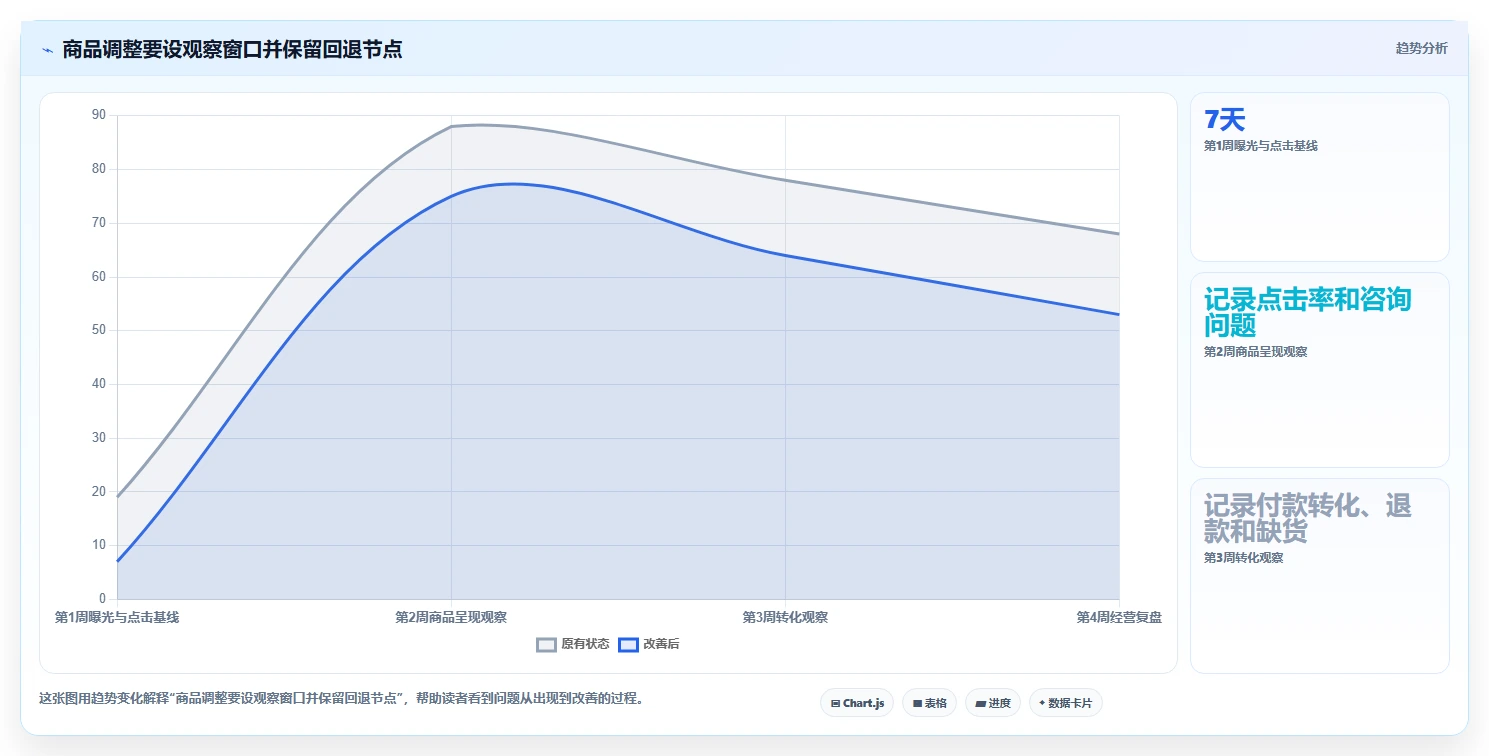Click the blue line point at week 3

(785, 255)
